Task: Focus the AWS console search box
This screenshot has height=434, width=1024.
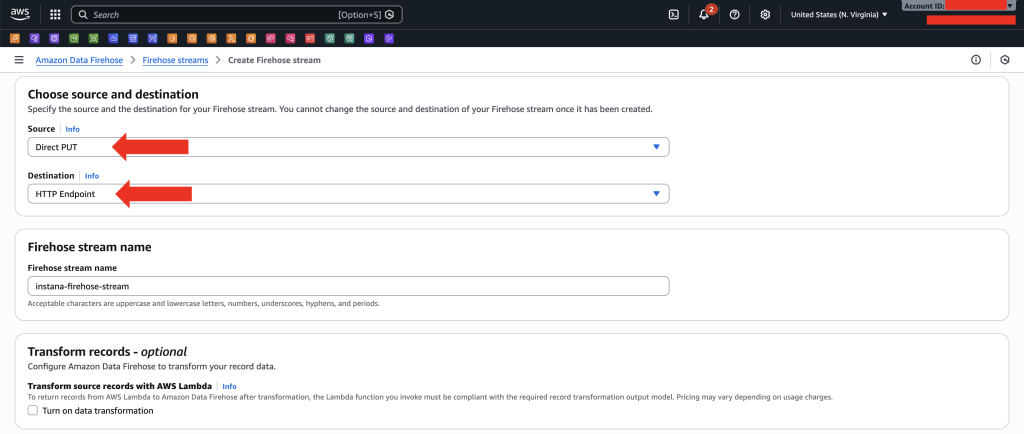Action: [x=236, y=14]
